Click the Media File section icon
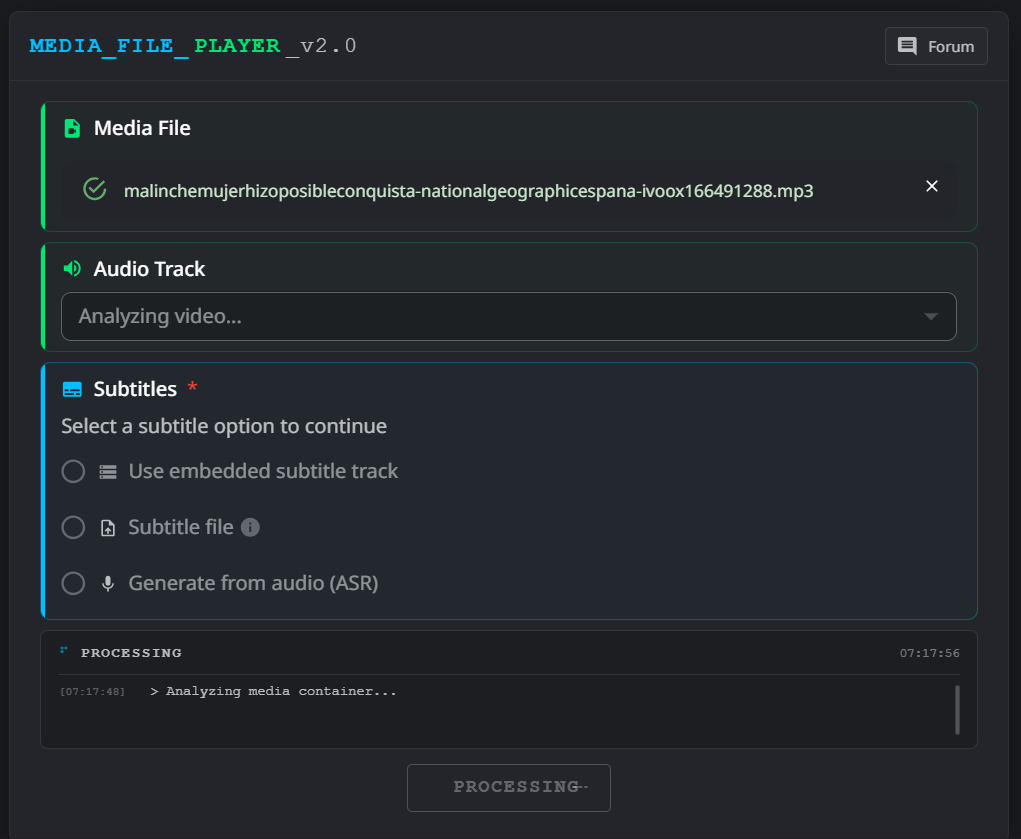The image size is (1021, 839). 72,128
